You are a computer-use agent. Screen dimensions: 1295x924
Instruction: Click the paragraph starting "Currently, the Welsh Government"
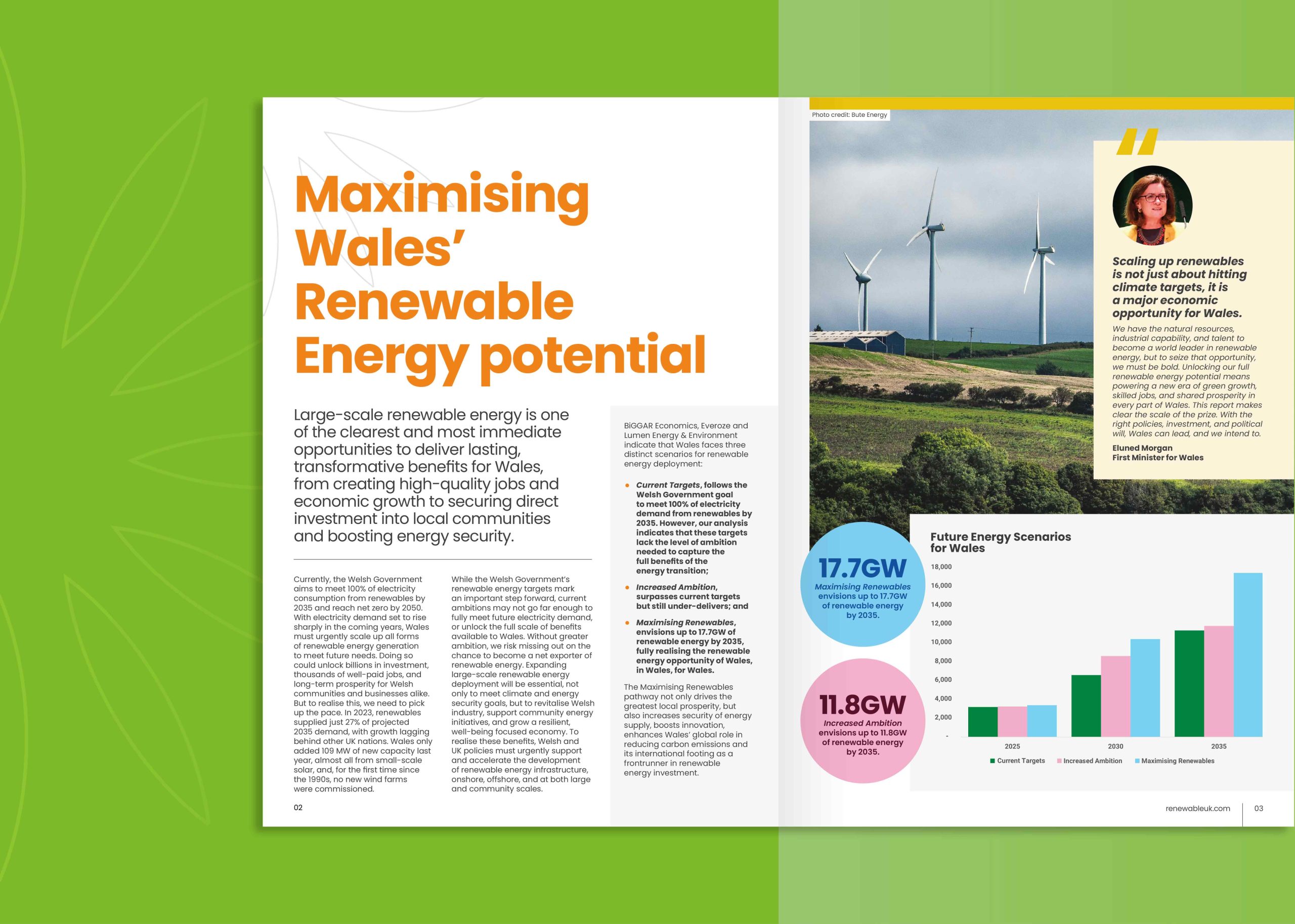363,684
